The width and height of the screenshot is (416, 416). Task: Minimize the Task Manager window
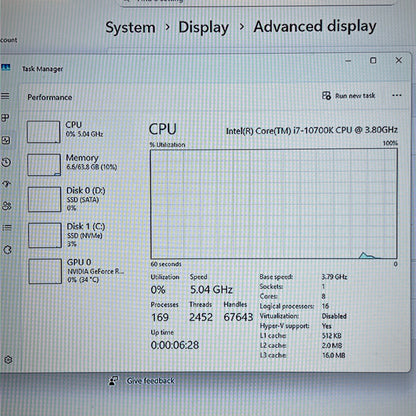coord(348,61)
